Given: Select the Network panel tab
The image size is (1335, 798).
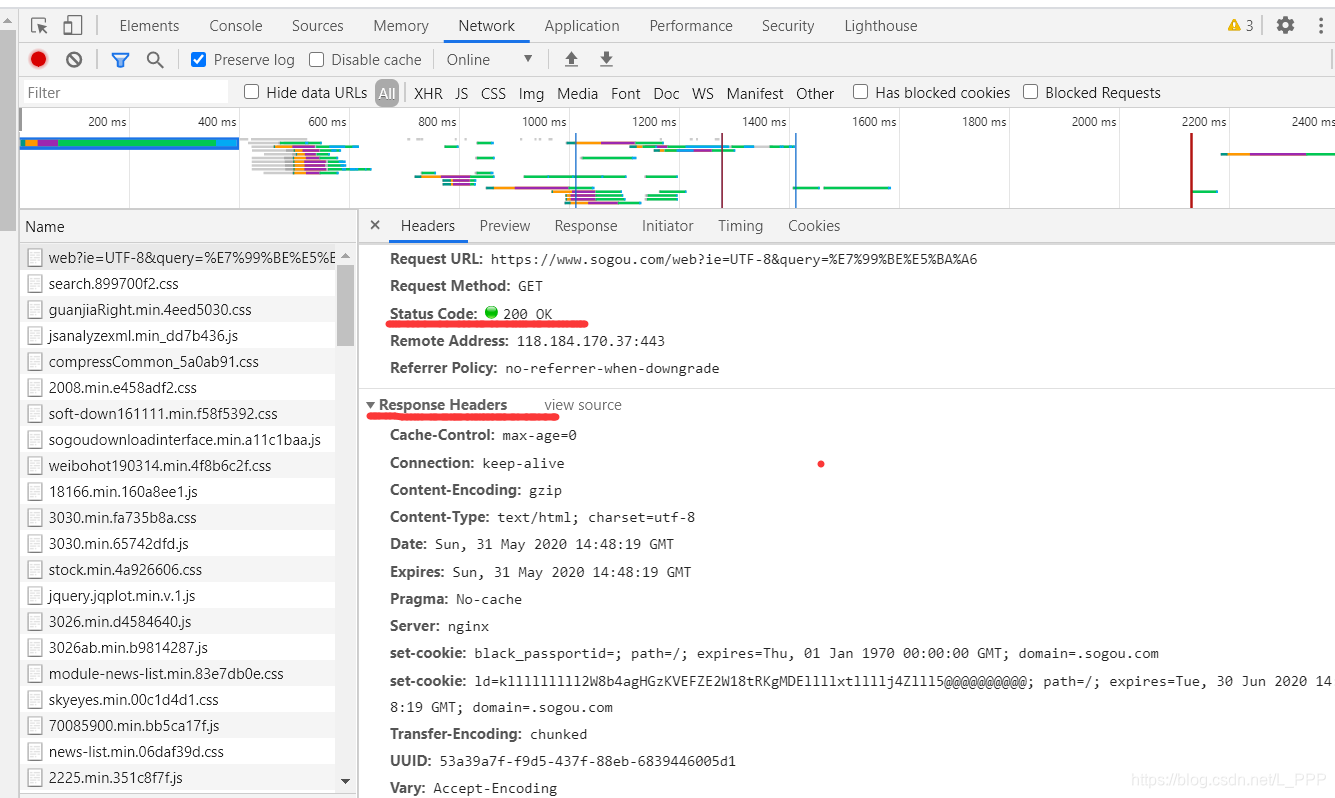Looking at the screenshot, I should click(x=487, y=26).
